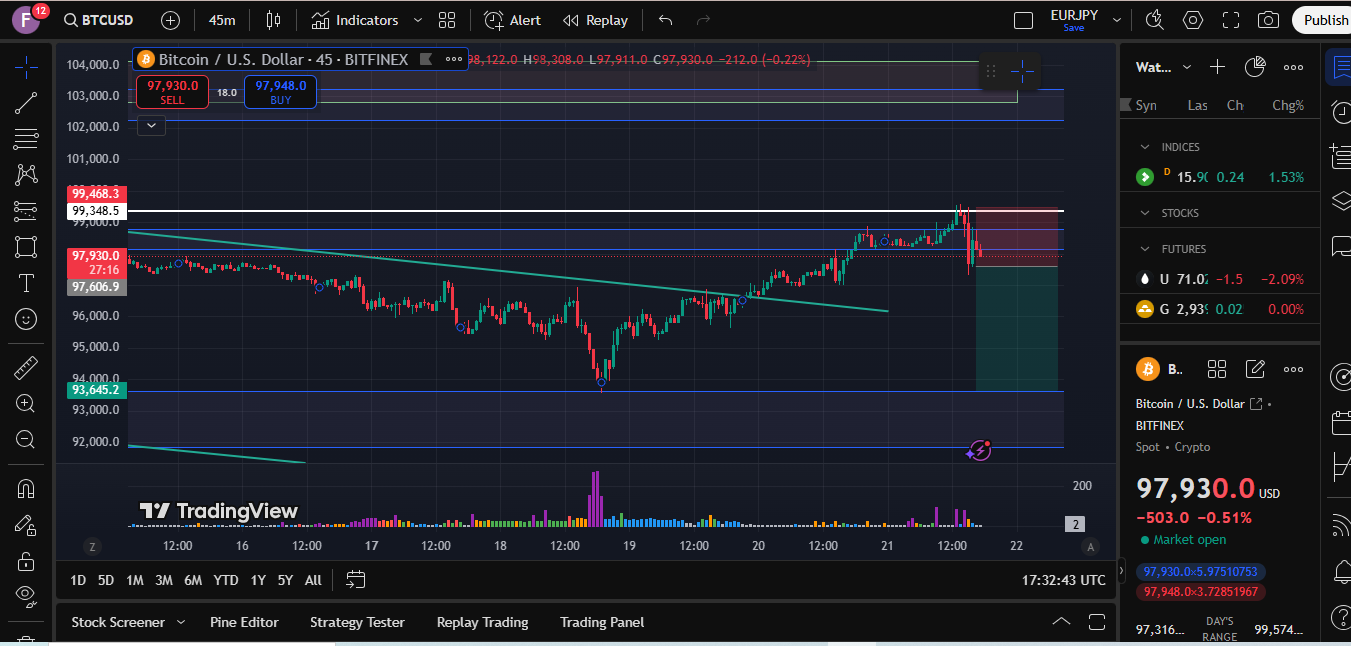Open the forecasting and measurement tools
This screenshot has height=646, width=1351.
pyautogui.click(x=26, y=211)
